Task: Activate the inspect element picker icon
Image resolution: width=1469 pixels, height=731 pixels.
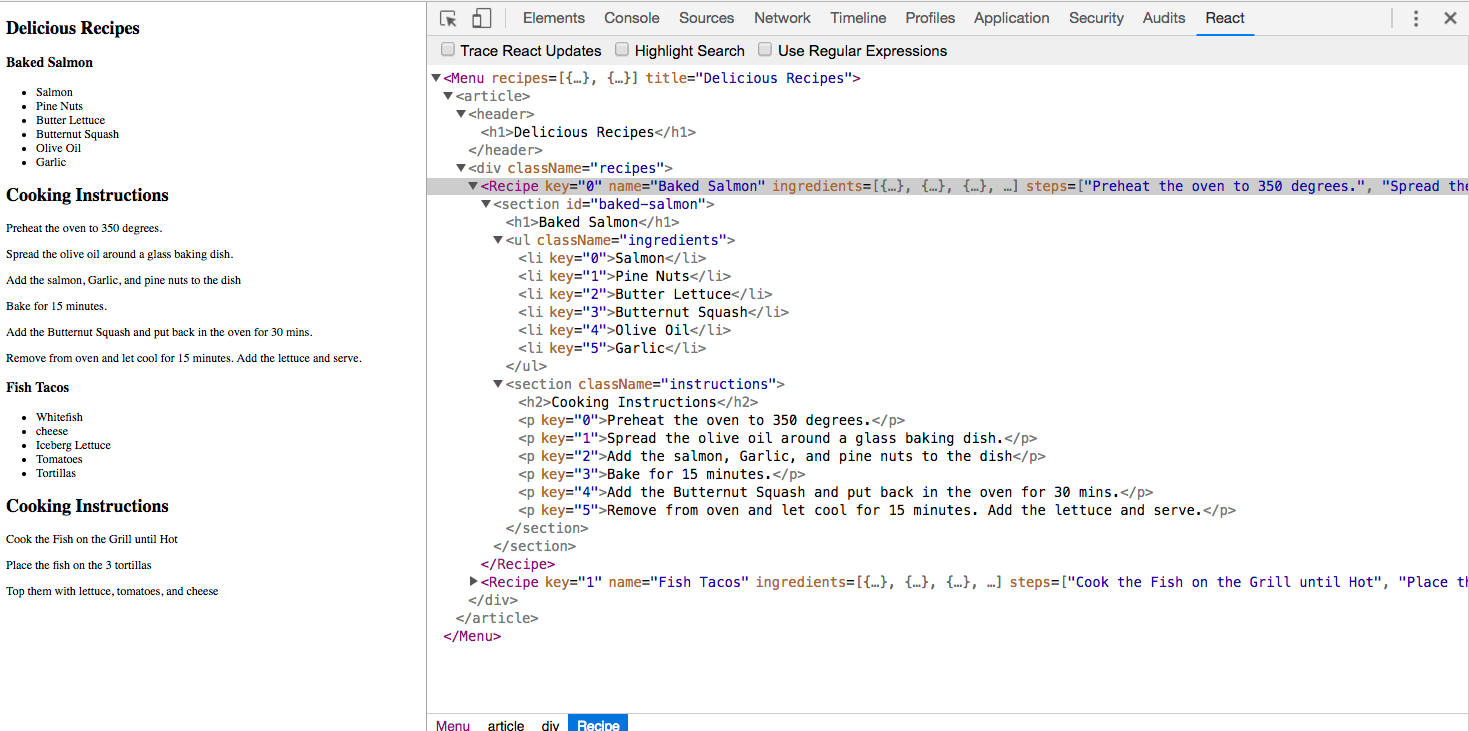Action: point(448,18)
